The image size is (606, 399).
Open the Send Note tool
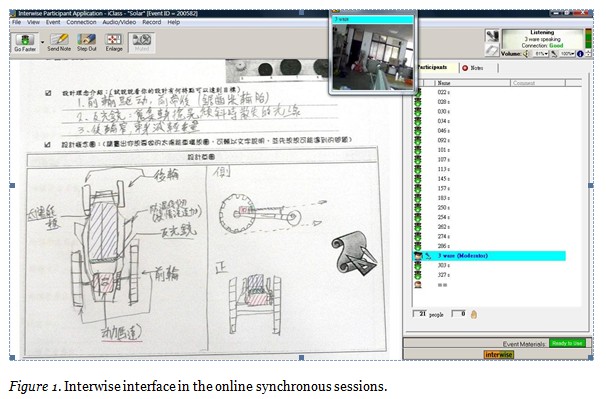[59, 43]
